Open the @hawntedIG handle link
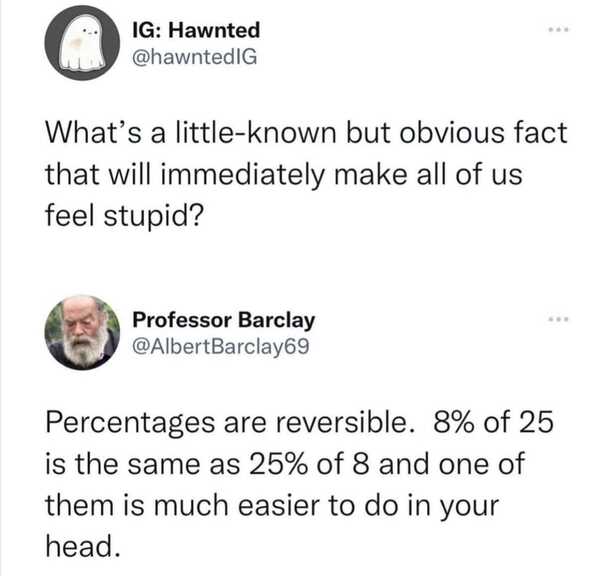 195,57
